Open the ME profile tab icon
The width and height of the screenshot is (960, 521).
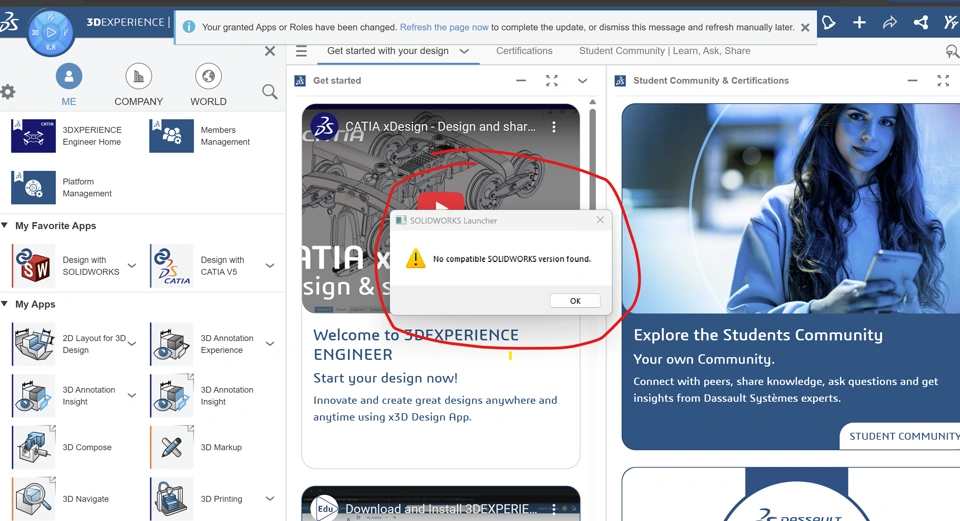coord(69,77)
